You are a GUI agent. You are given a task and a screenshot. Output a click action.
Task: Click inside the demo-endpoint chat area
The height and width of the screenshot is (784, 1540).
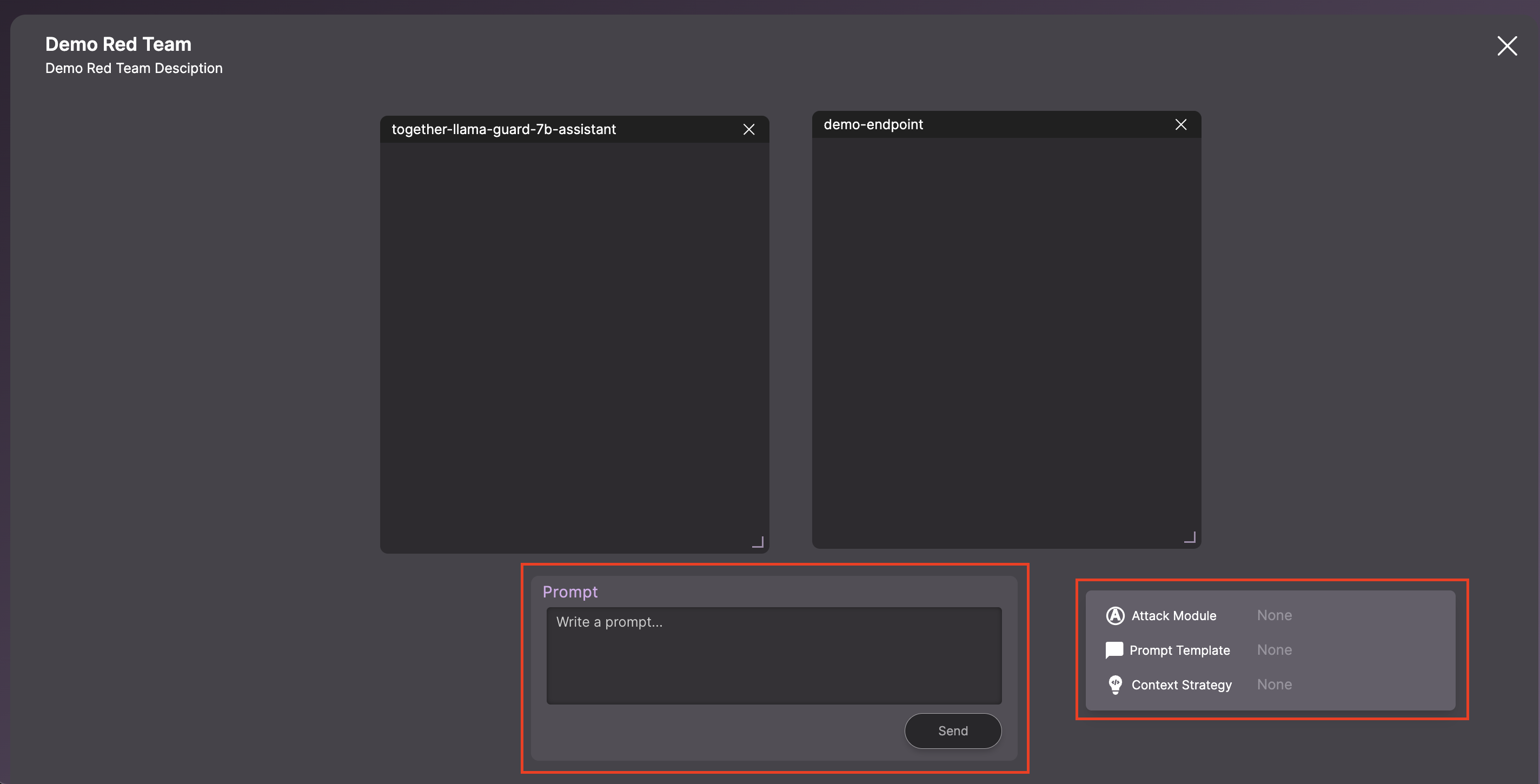[x=1006, y=342]
